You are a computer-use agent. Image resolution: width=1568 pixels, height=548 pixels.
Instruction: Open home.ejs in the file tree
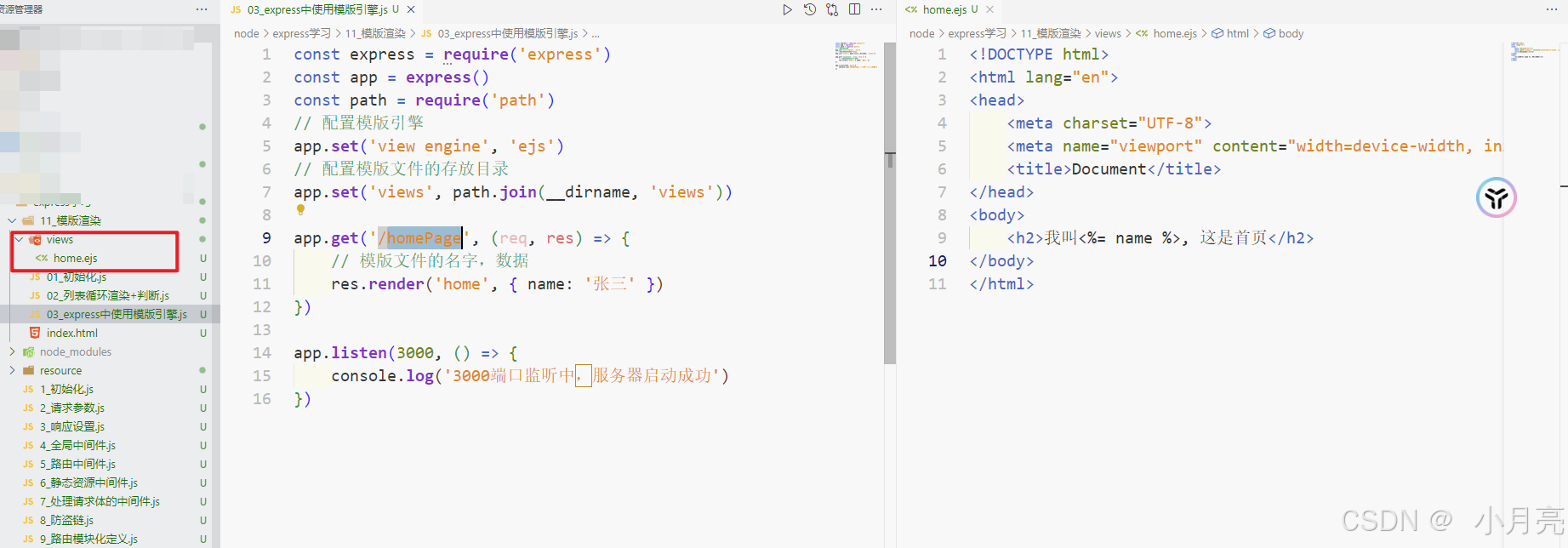[x=75, y=258]
